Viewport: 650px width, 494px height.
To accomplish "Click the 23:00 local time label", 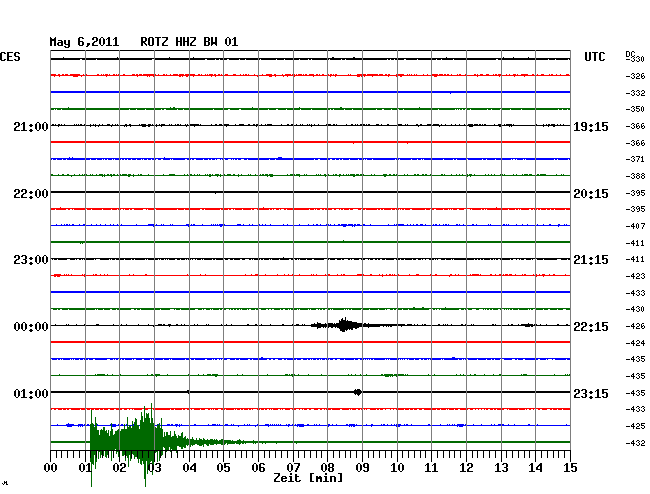I will click(x=31, y=260).
